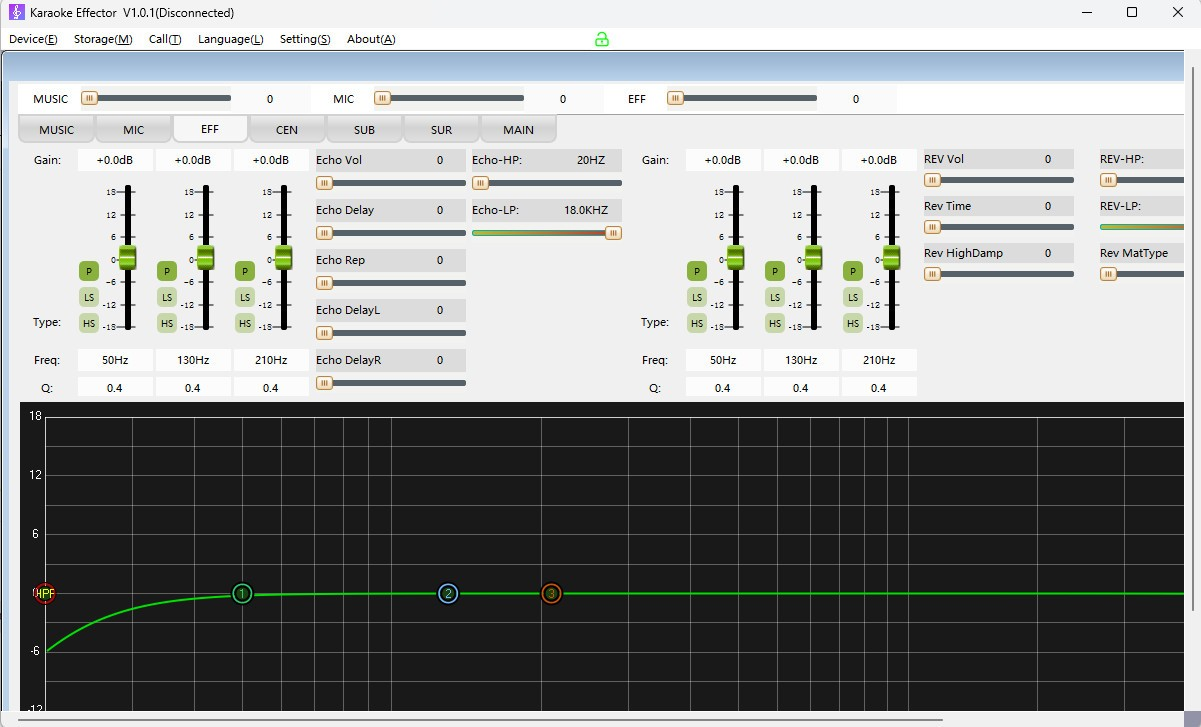
Task: Click the echo-side 210Hz band Q field
Action: click(271, 387)
